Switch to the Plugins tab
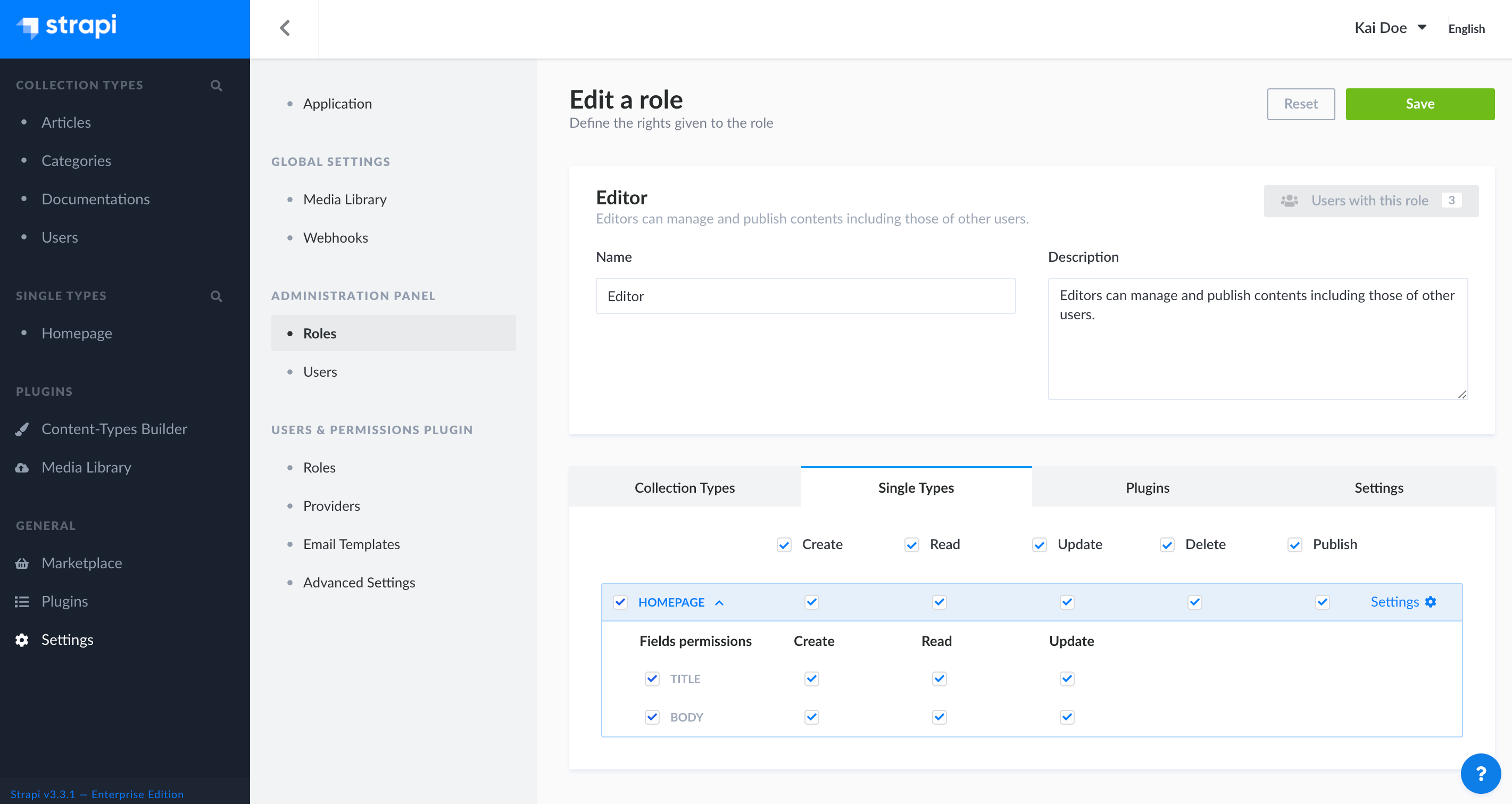This screenshot has width=1512, height=804. (x=1147, y=487)
